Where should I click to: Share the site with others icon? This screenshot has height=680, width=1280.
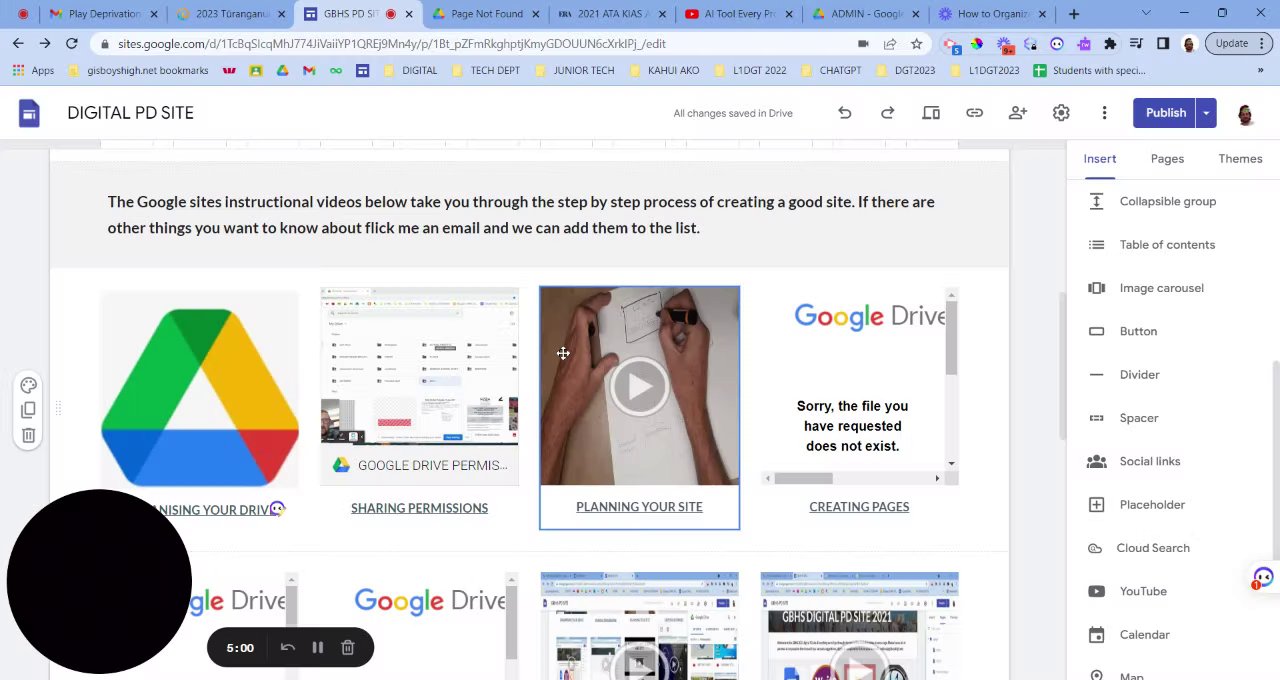pyautogui.click(x=1018, y=113)
